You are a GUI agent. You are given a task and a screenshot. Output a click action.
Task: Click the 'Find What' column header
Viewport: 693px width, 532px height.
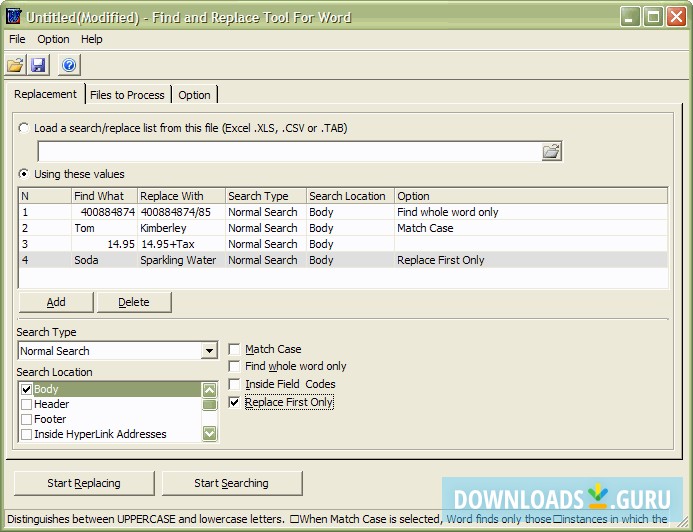click(x=104, y=196)
